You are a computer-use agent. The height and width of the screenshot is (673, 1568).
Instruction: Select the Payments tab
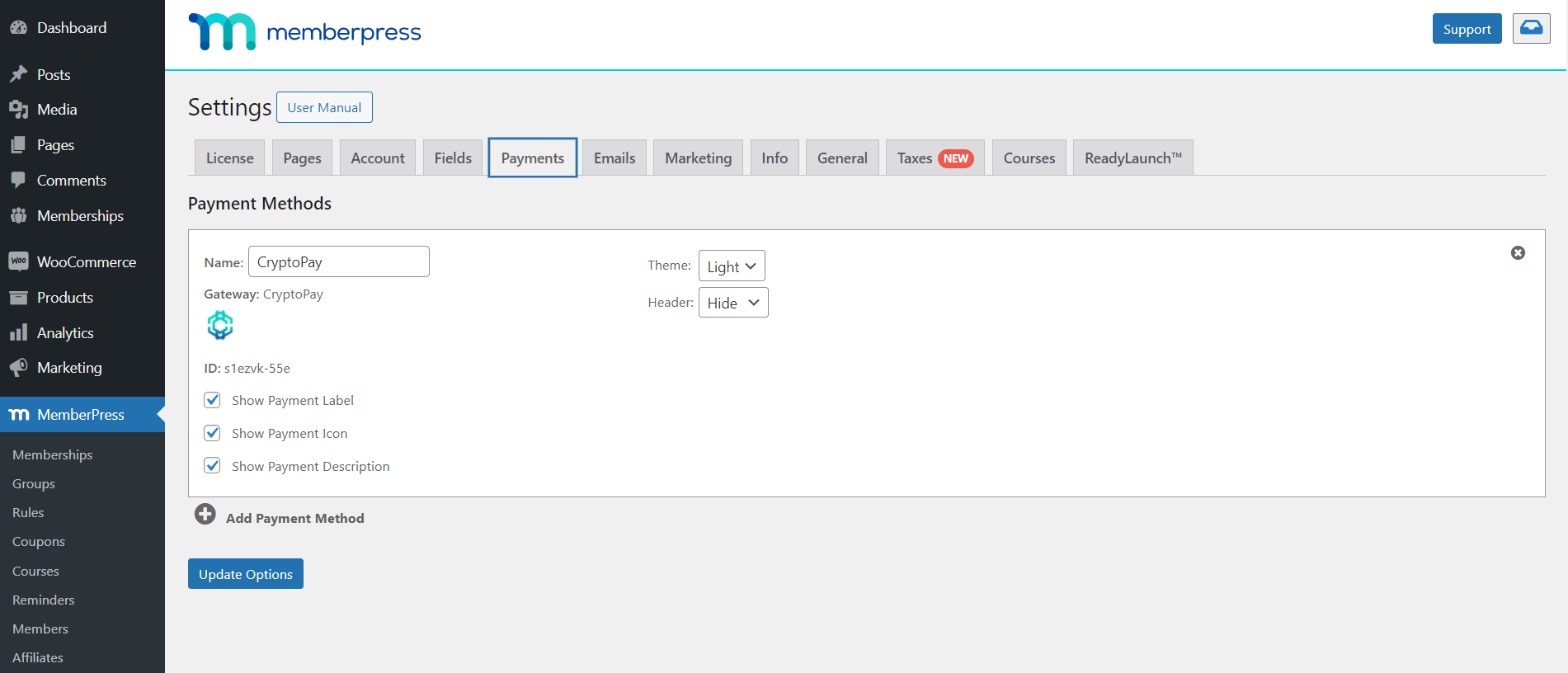point(533,158)
